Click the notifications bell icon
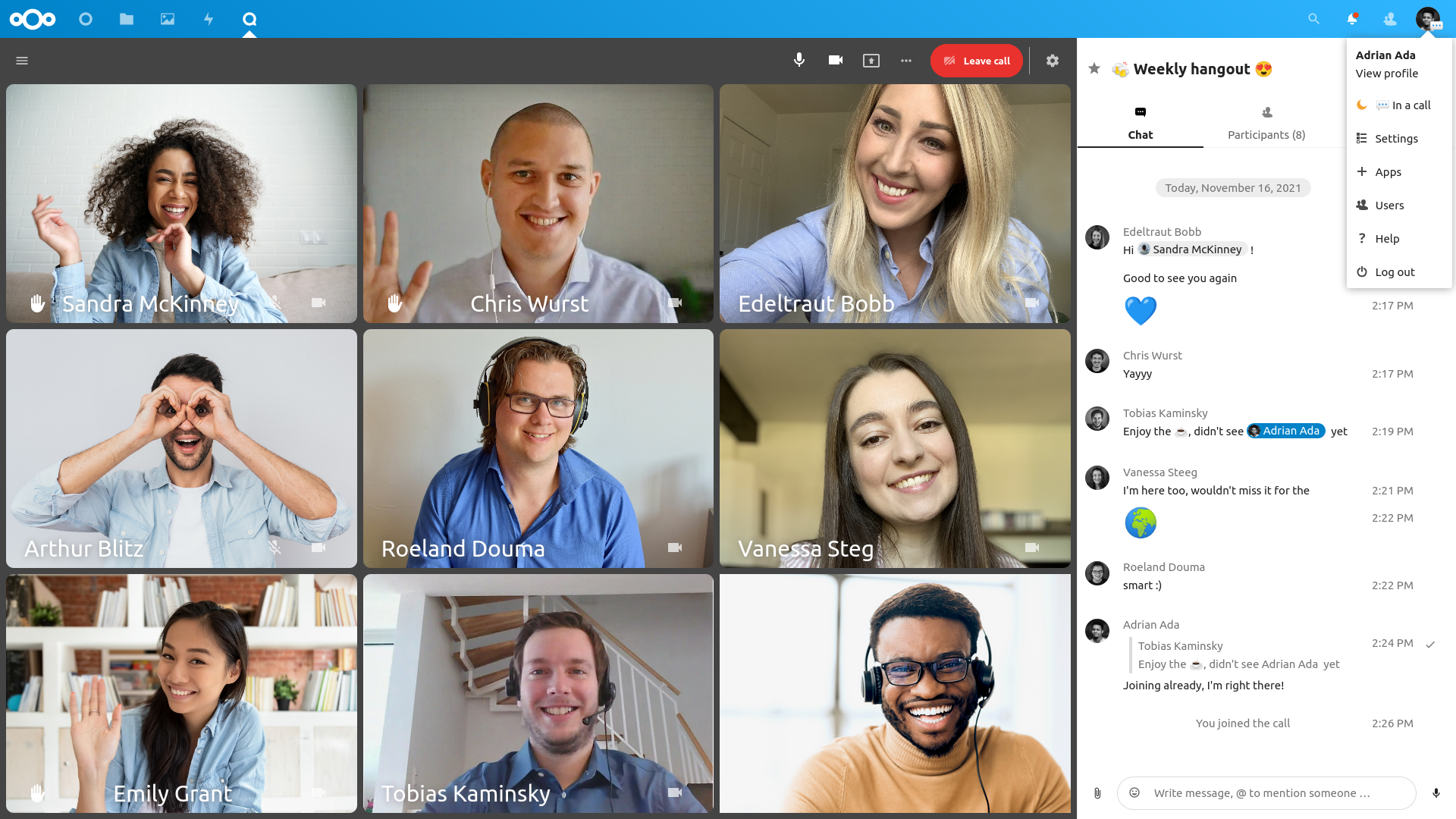This screenshot has width=1456, height=819. tap(1351, 18)
